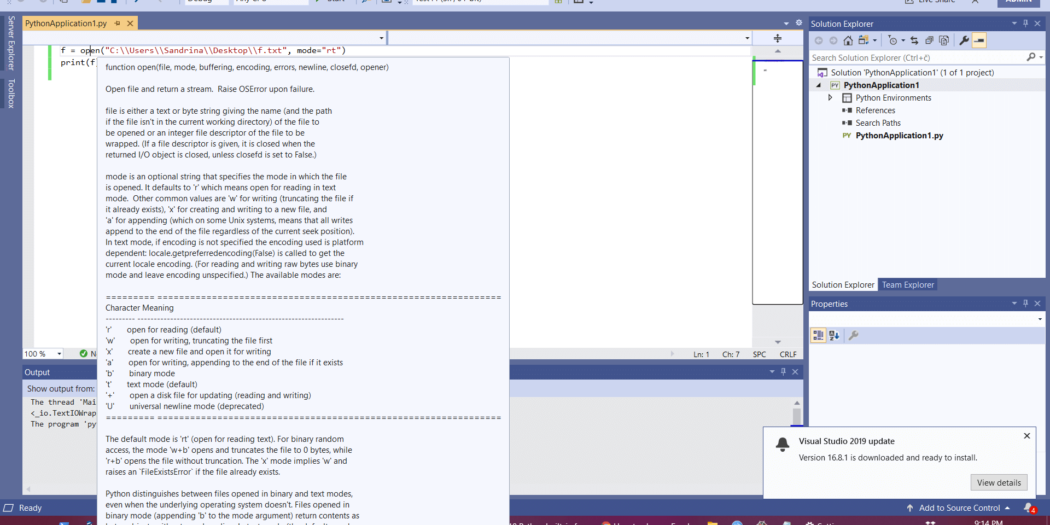Open notifications bell with badge 4

(x=1029, y=508)
